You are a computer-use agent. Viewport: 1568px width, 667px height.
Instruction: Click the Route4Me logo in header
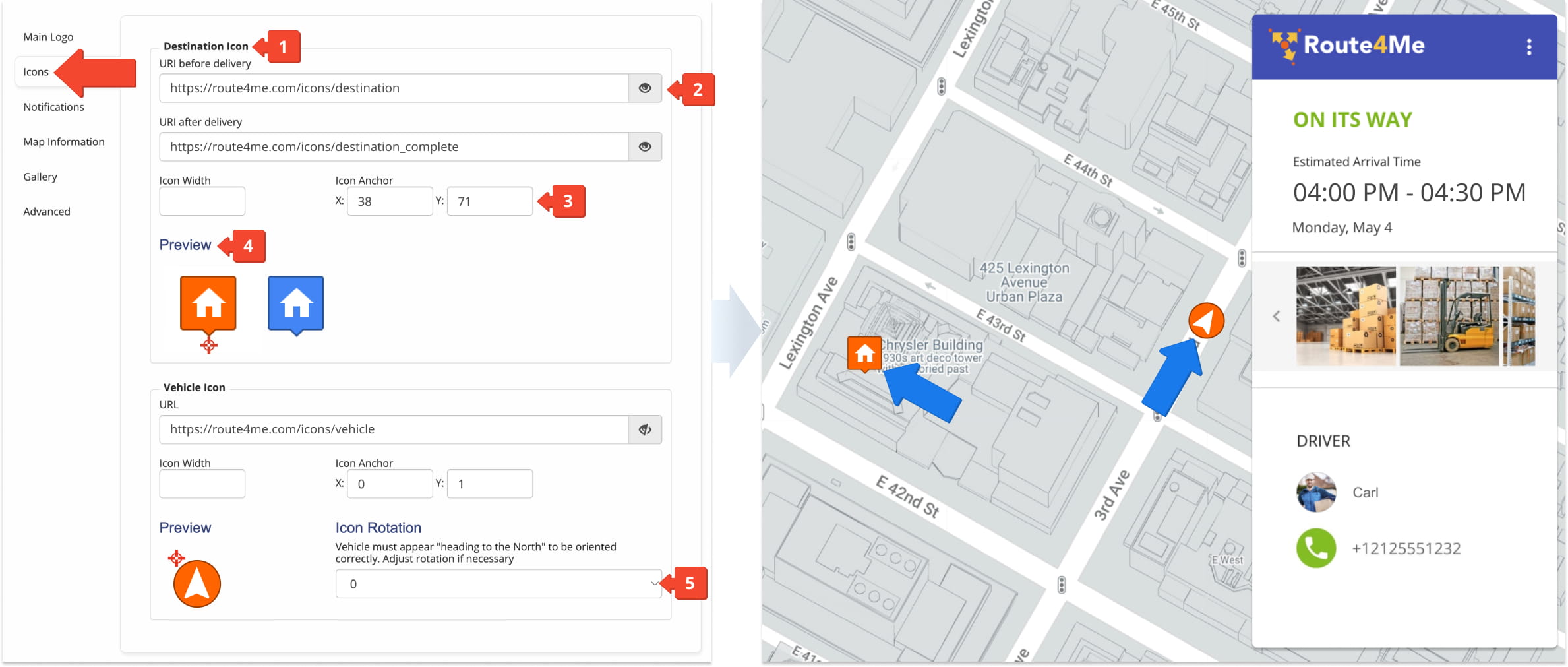point(1348,46)
